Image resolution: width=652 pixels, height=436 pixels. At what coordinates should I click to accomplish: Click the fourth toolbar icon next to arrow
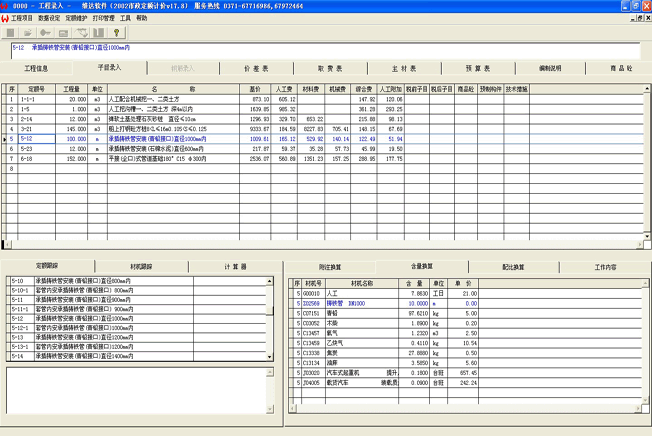(63, 31)
